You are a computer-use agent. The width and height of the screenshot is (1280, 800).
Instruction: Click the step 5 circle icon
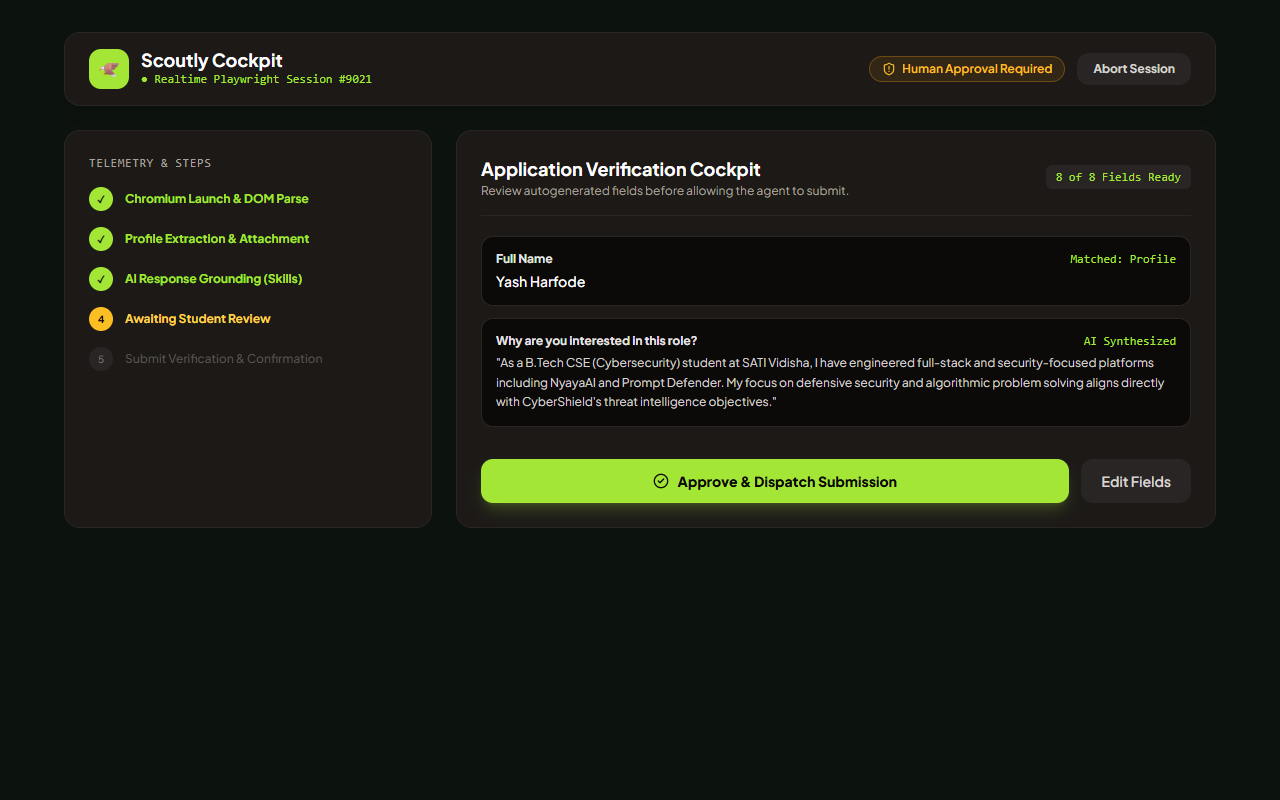[101, 359]
